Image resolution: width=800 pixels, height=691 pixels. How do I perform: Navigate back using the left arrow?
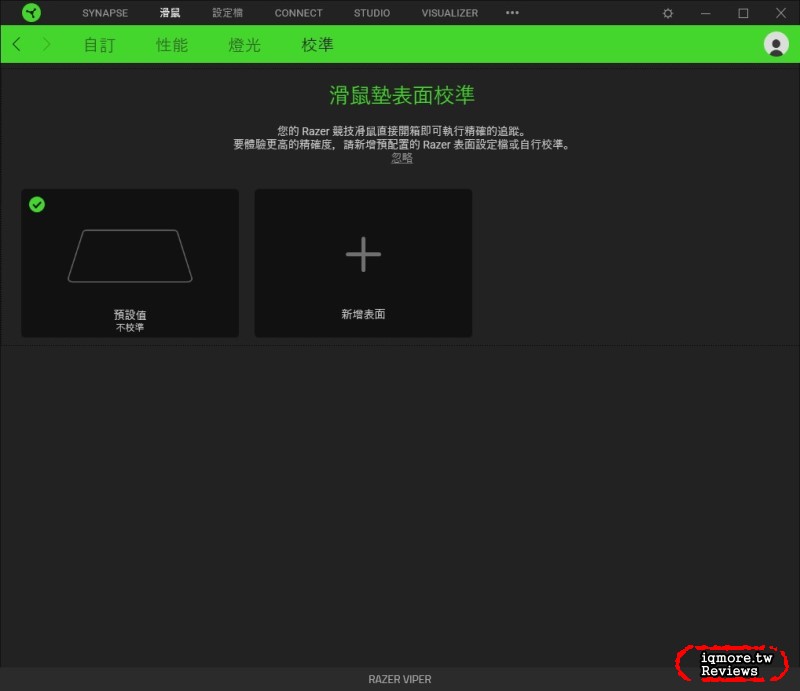[16, 45]
